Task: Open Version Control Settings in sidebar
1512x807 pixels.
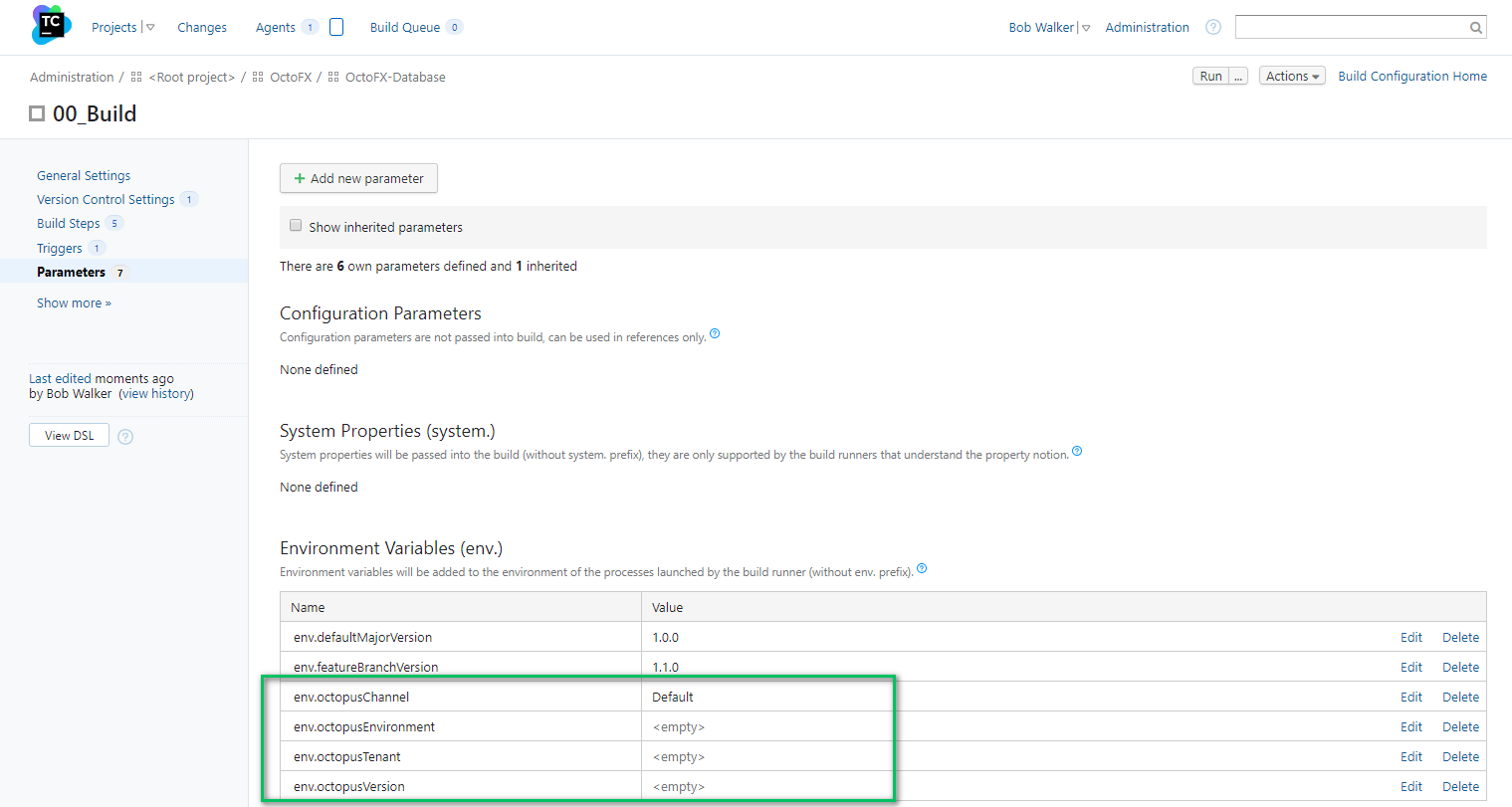Action: coord(106,200)
